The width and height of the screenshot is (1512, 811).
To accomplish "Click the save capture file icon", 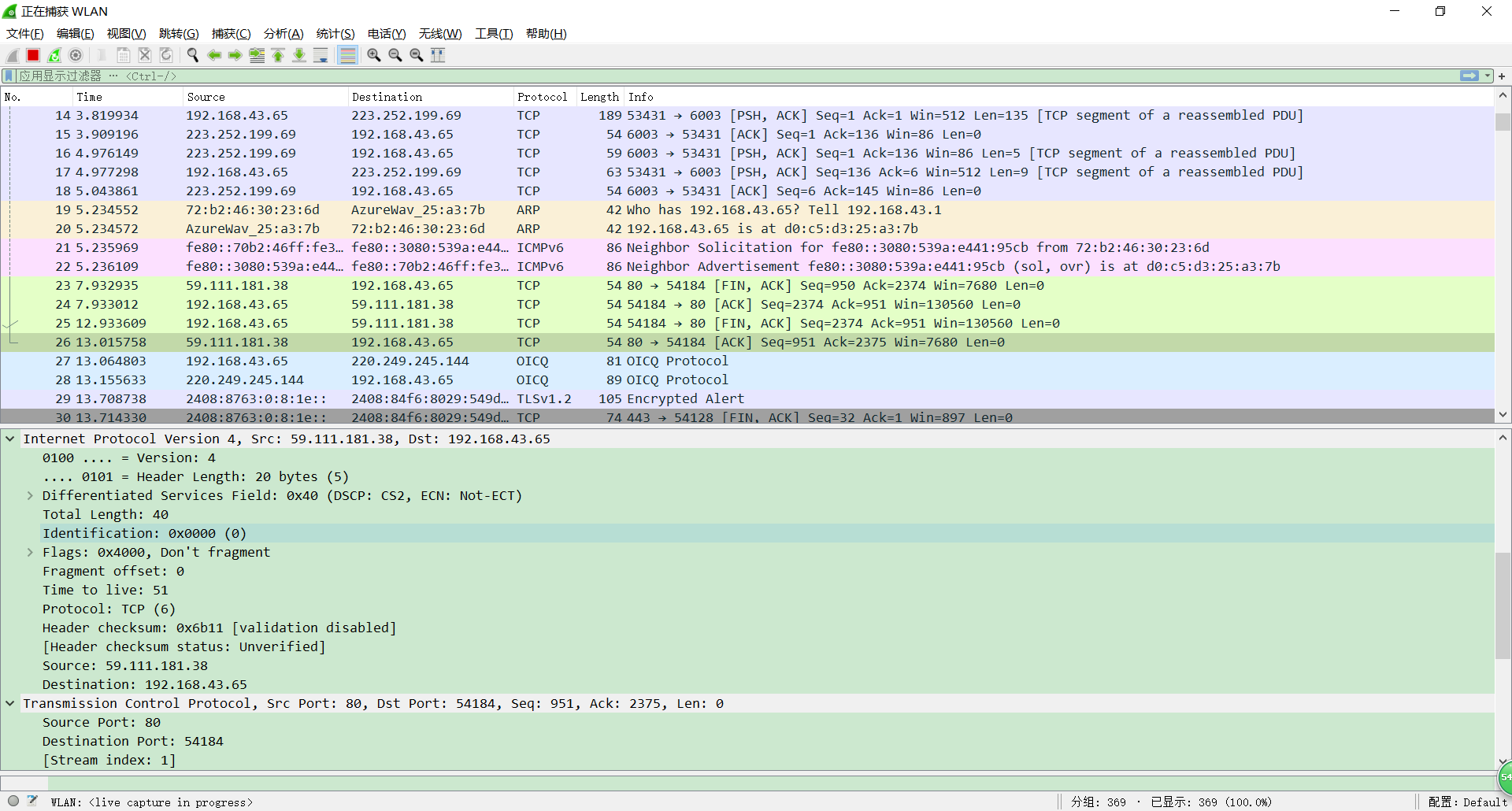I will (123, 55).
